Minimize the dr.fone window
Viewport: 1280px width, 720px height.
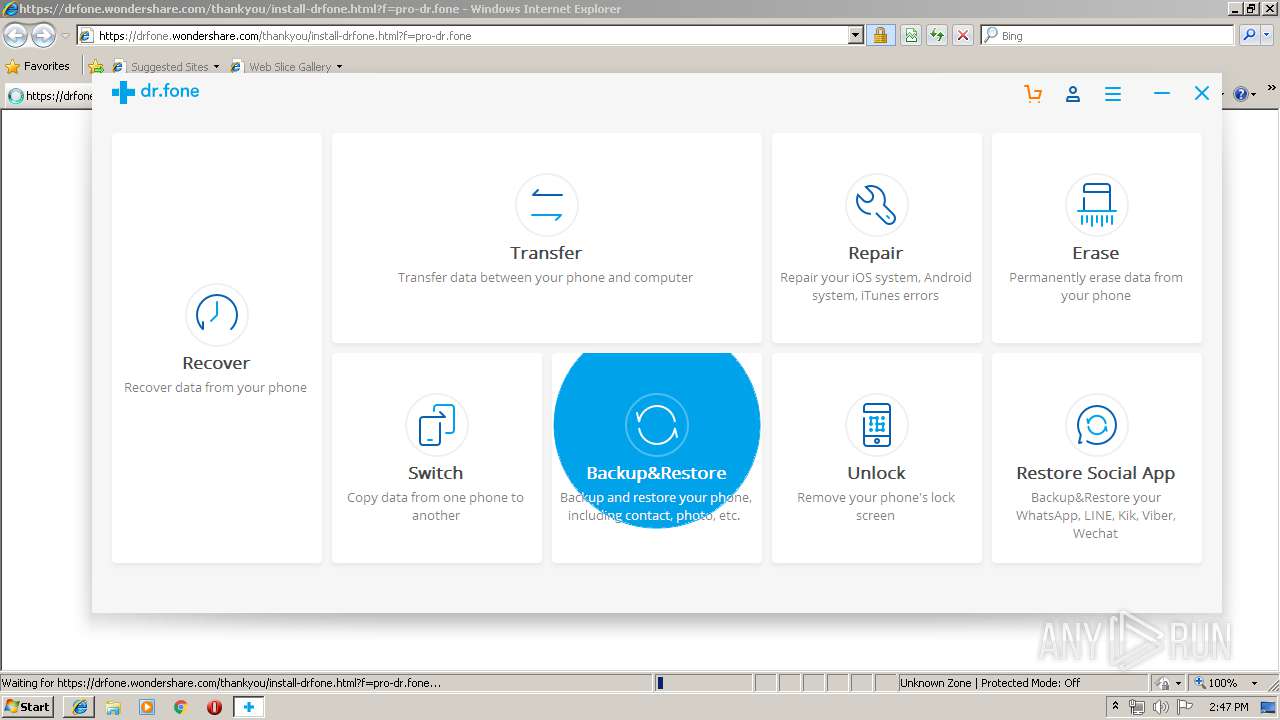tap(1161, 93)
